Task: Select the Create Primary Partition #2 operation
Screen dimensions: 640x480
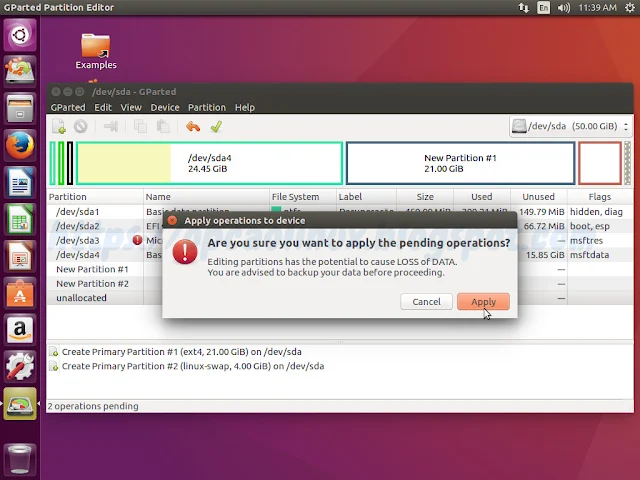Action: pyautogui.click(x=187, y=366)
